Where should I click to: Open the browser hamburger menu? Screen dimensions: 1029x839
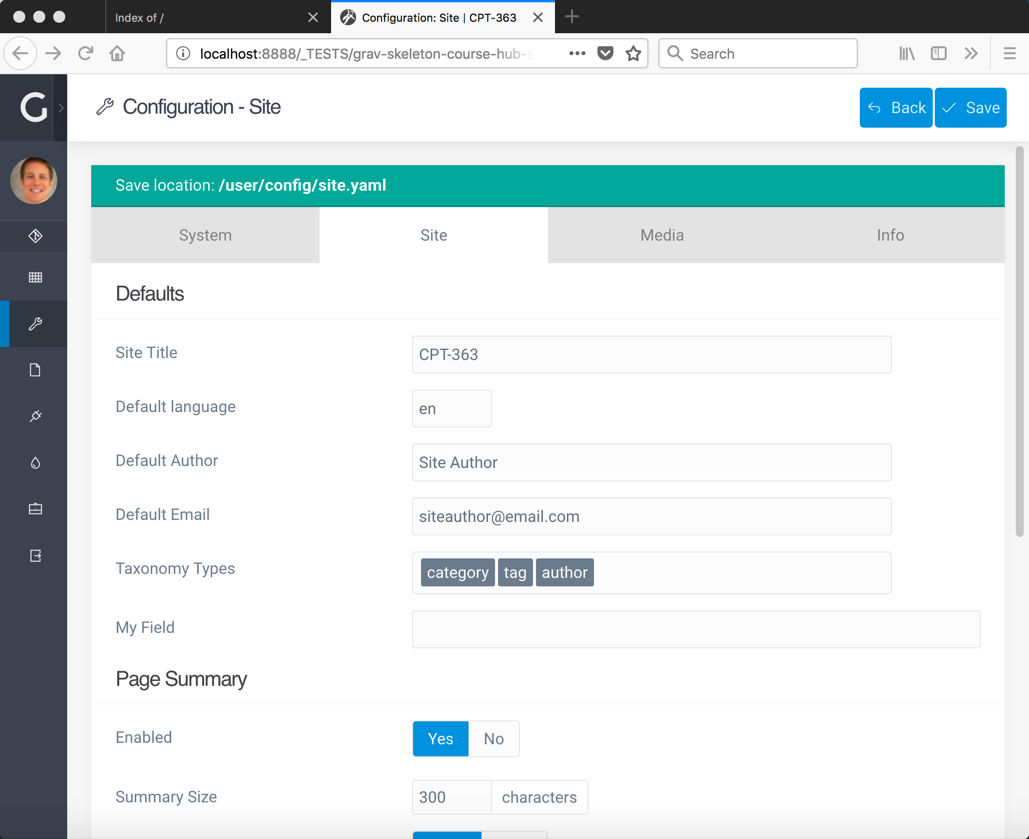pos(1010,53)
